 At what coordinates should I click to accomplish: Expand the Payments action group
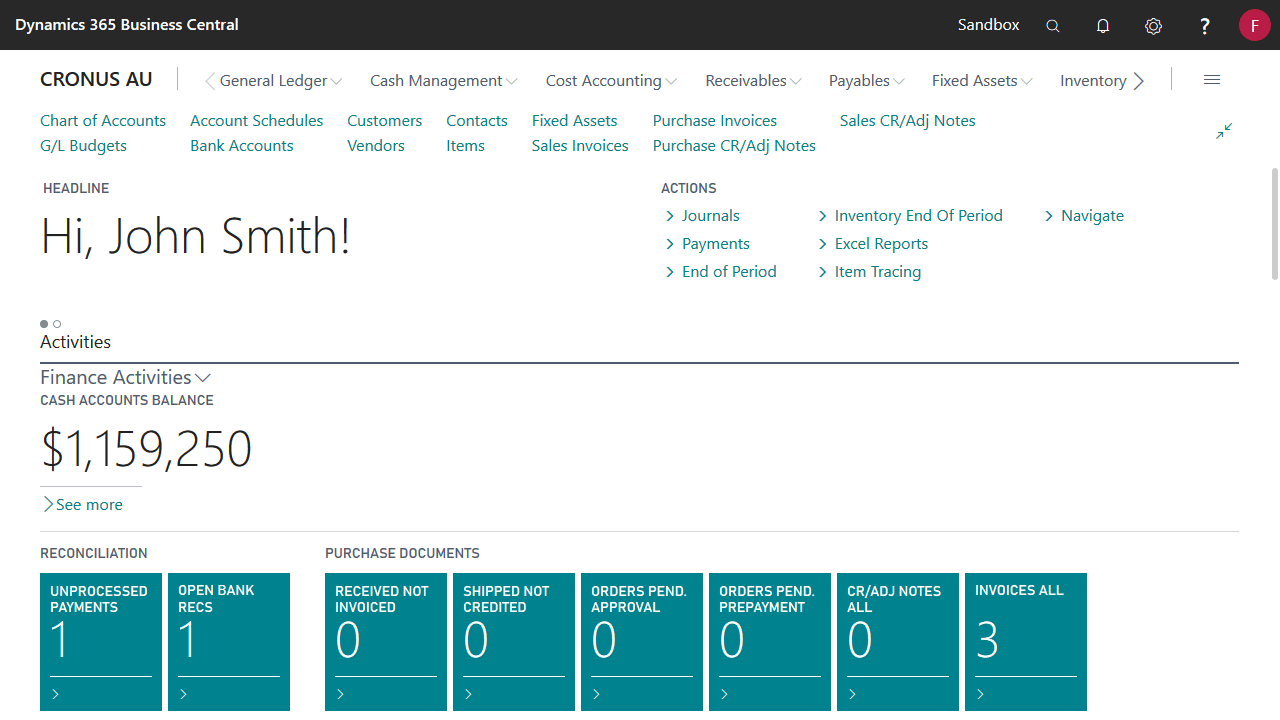tap(707, 244)
